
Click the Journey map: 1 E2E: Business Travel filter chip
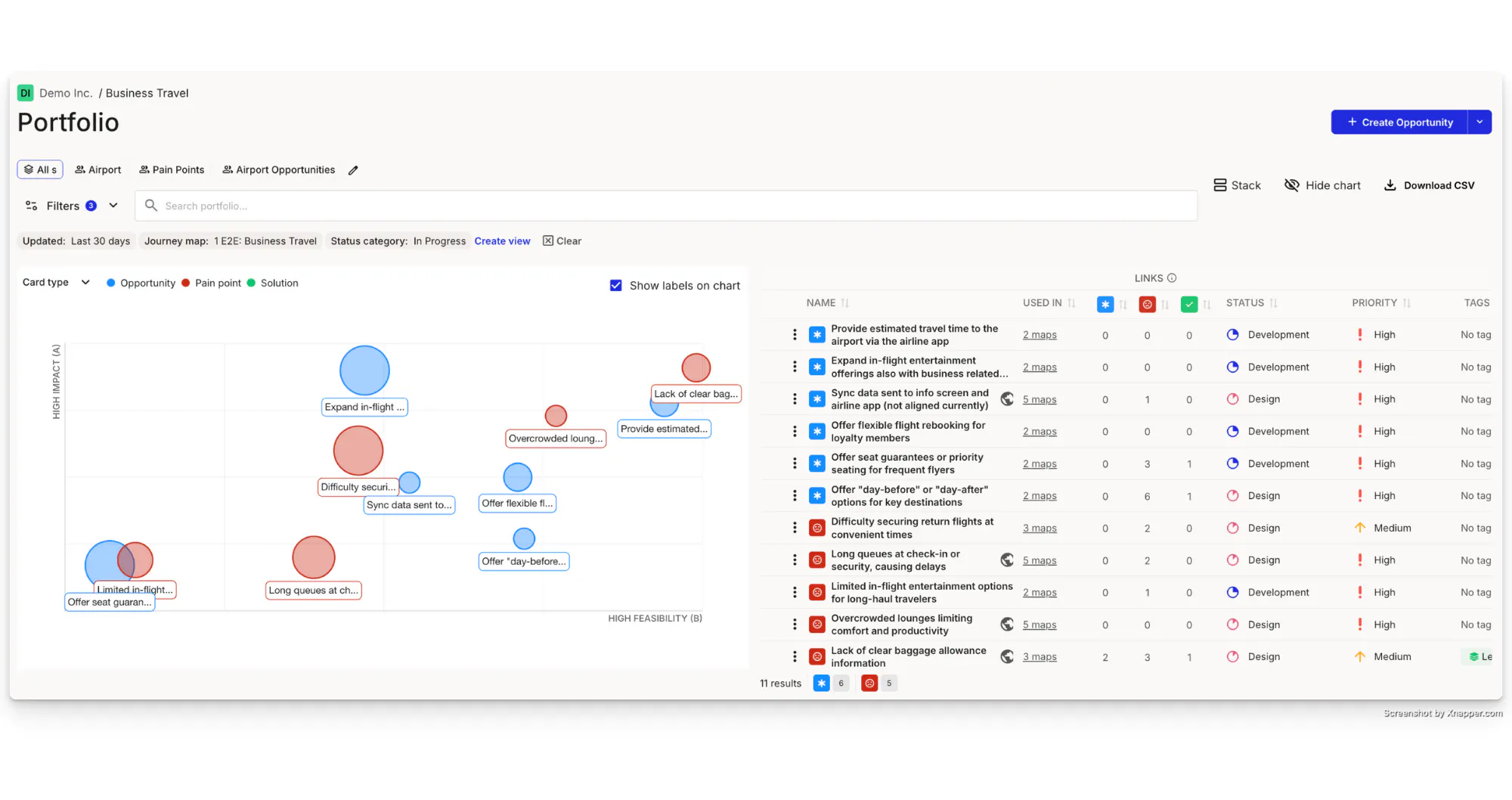(231, 241)
